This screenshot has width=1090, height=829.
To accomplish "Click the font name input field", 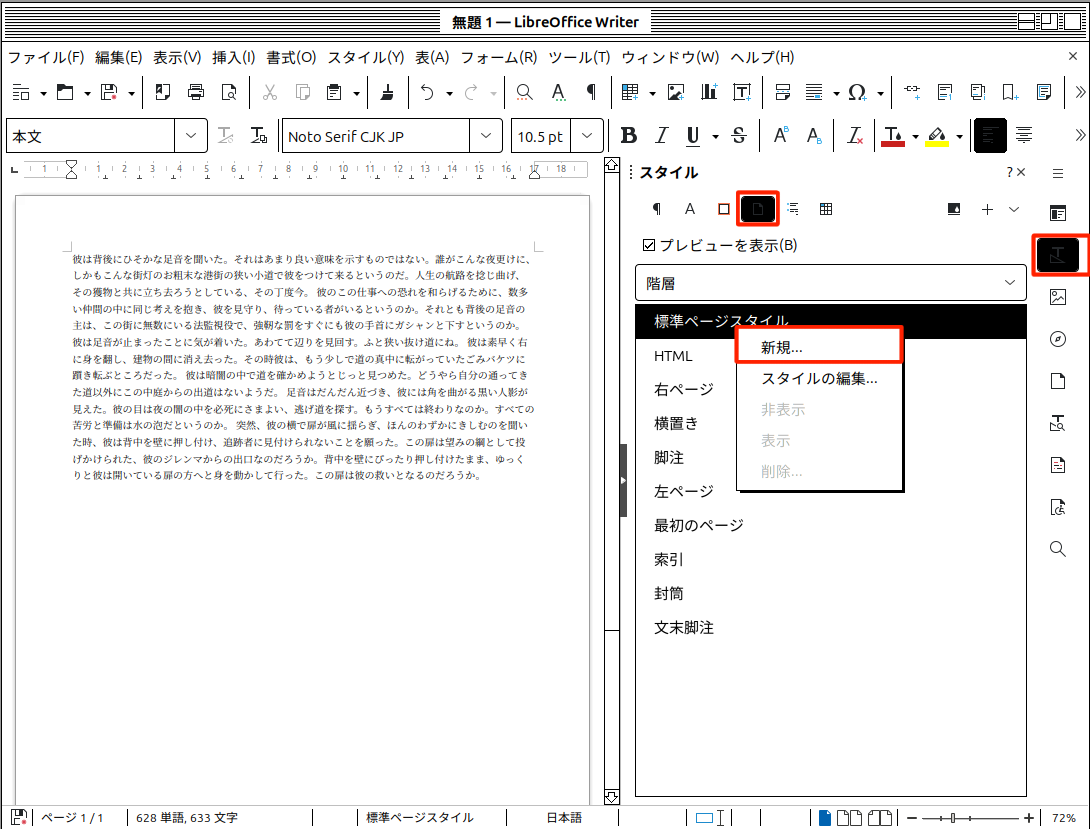I will coord(376,136).
